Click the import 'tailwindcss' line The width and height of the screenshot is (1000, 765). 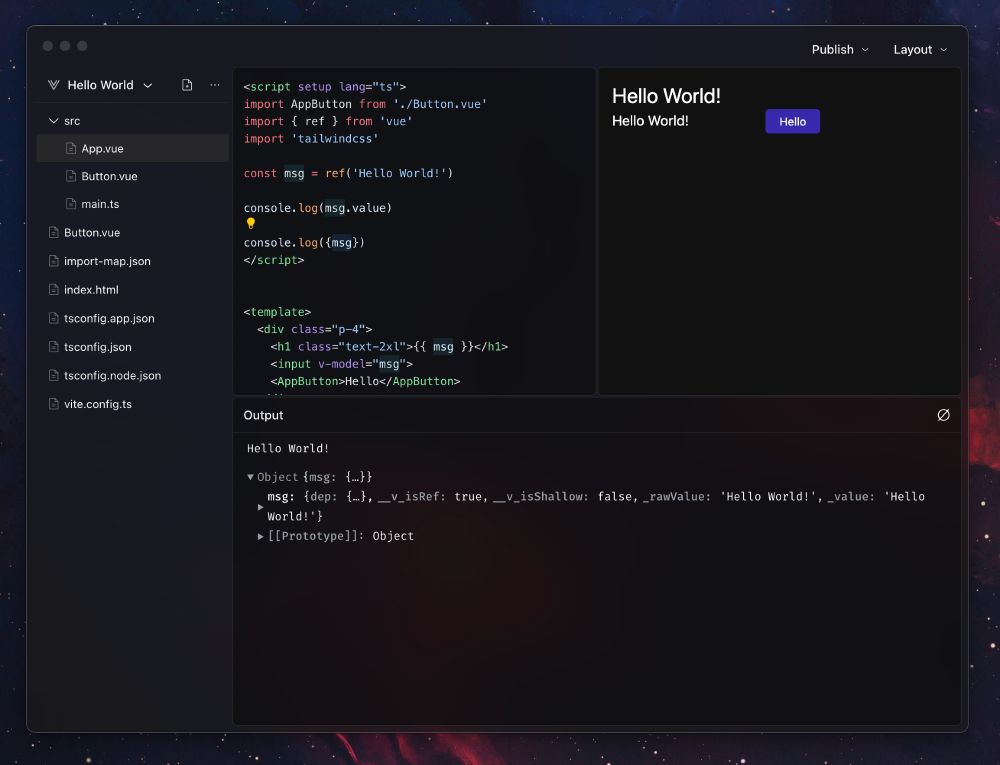tap(311, 138)
